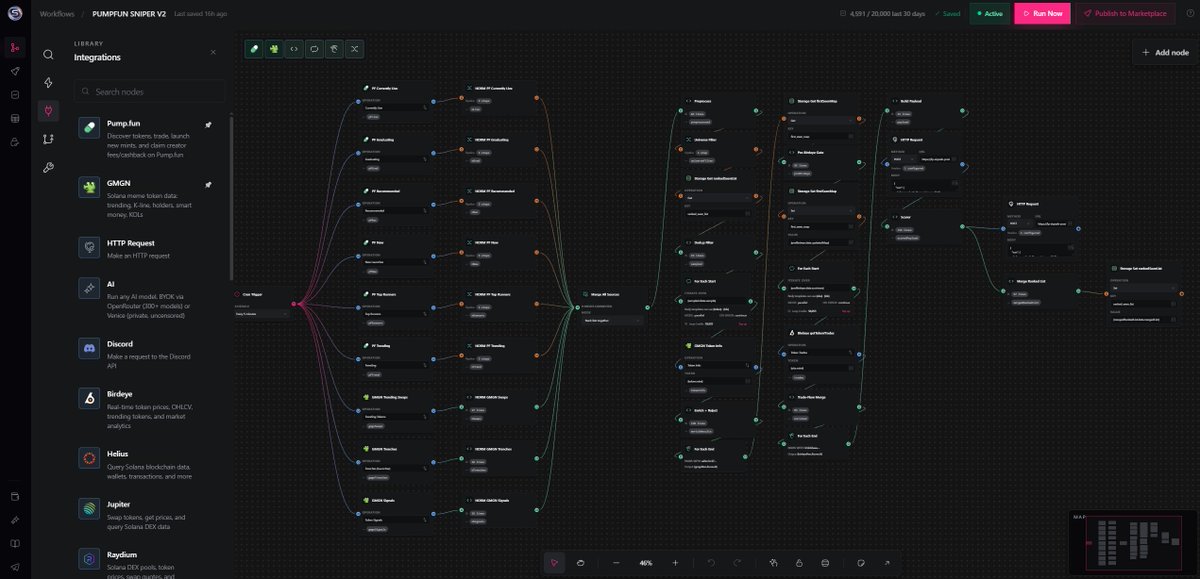Click the app logo at top left
Viewport: 1200px width, 579px height.
tap(15, 13)
